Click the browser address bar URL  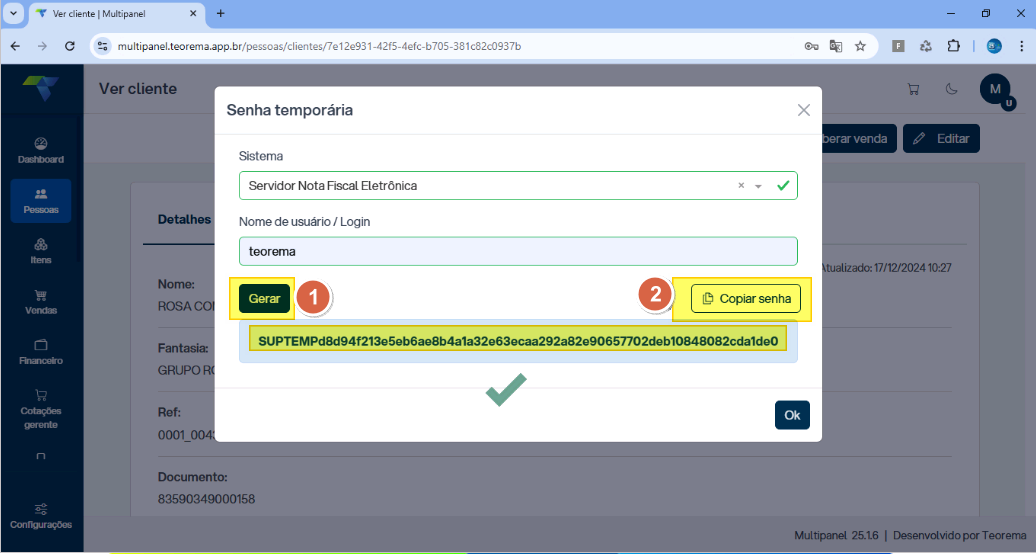[319, 46]
